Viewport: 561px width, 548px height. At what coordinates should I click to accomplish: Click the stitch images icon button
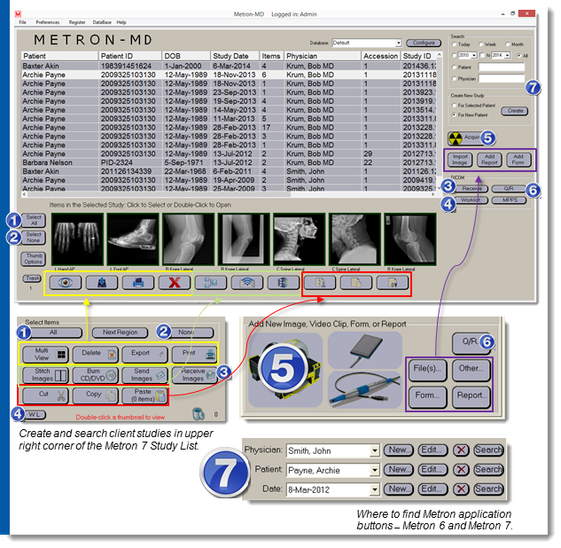tap(211, 283)
